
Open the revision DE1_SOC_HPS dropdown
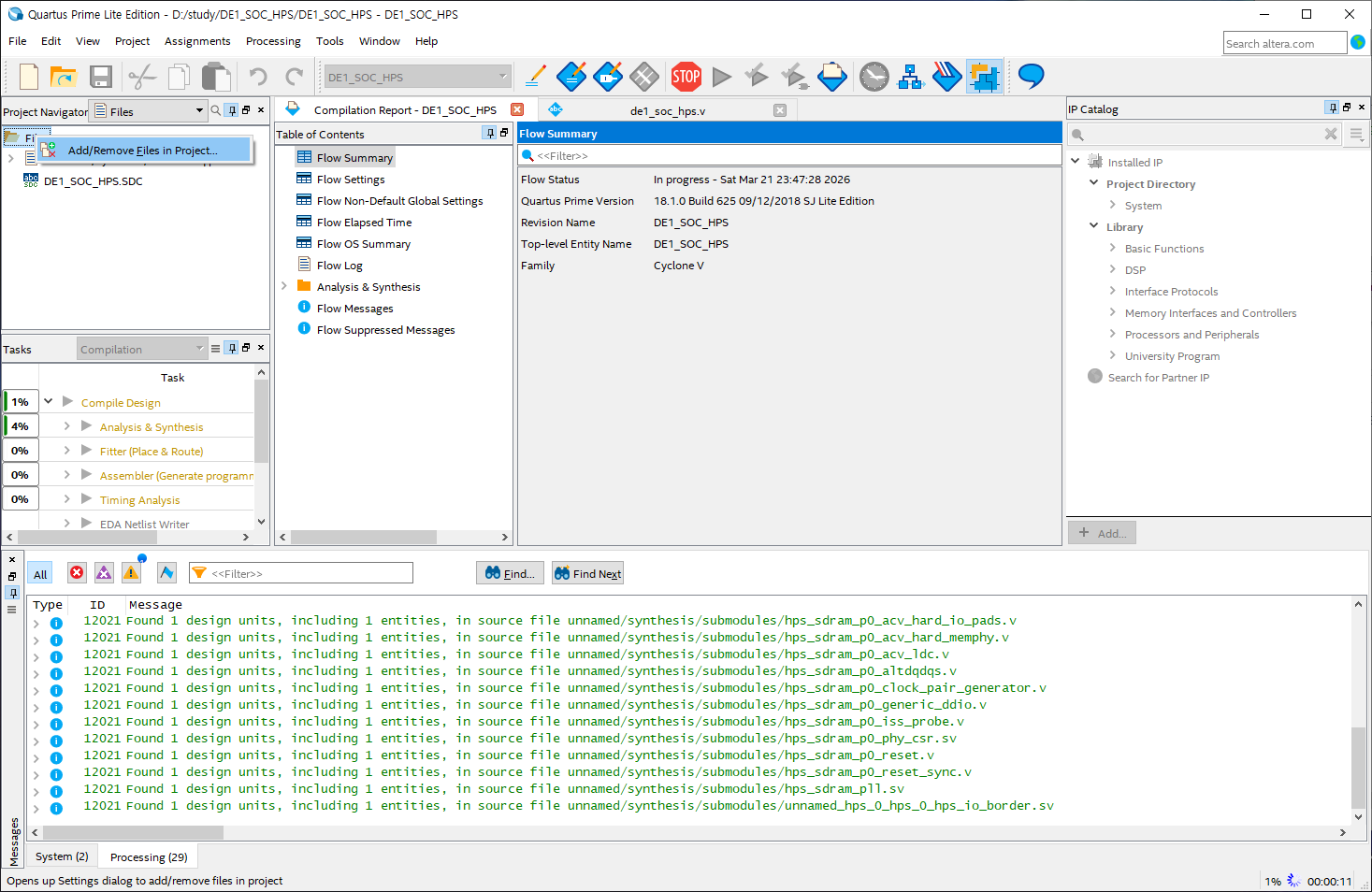(417, 78)
